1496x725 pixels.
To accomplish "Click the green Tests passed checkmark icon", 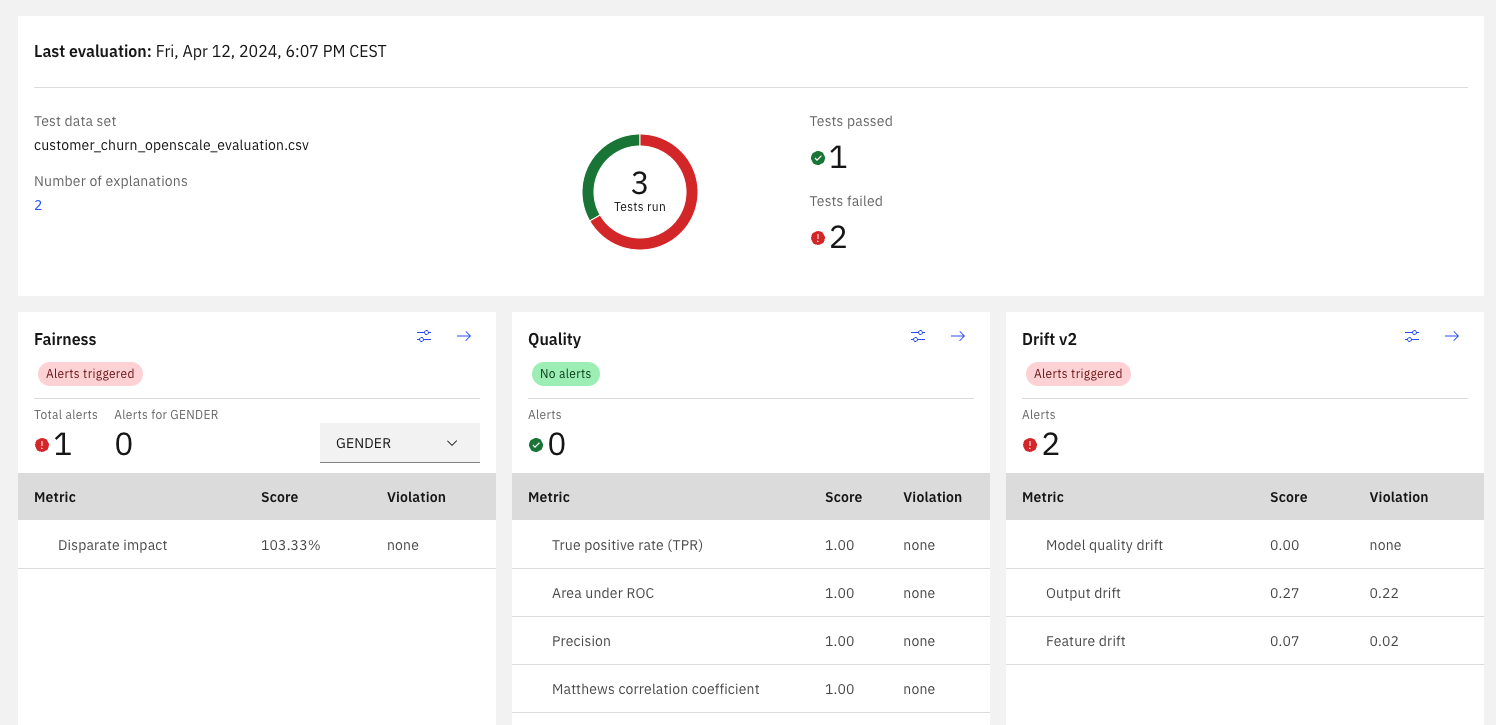I will pyautogui.click(x=818, y=158).
